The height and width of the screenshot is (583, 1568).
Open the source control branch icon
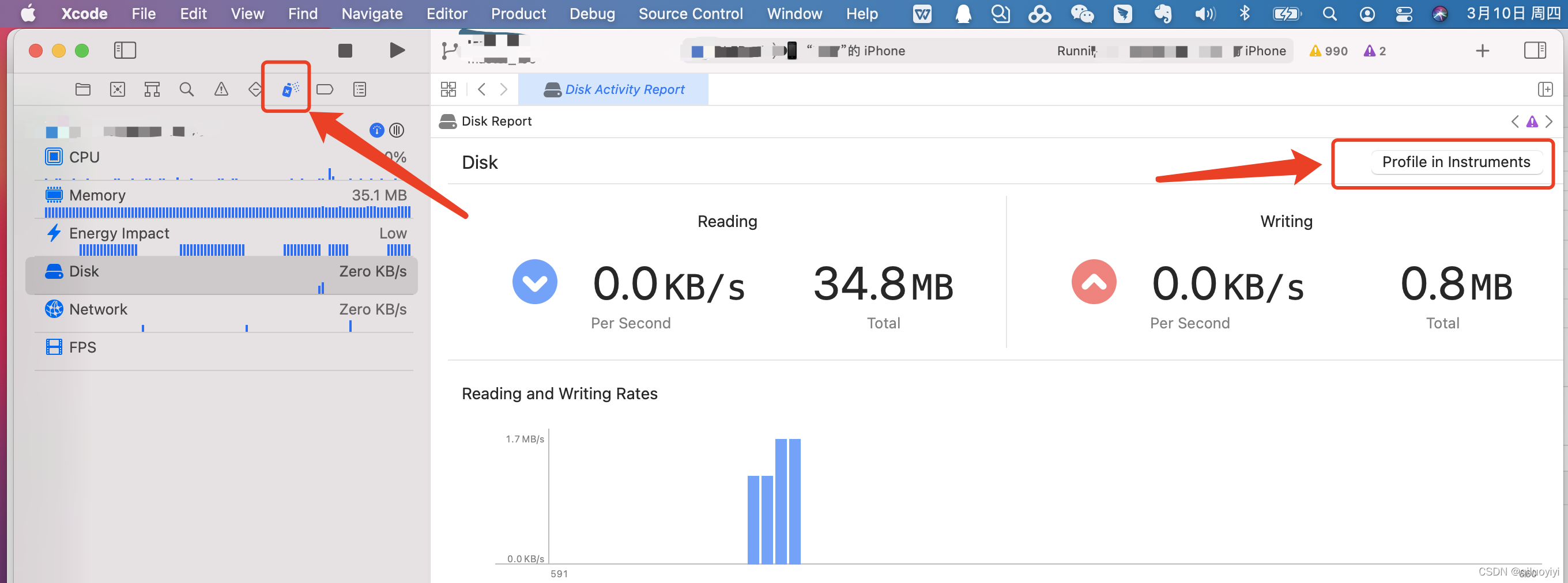pyautogui.click(x=449, y=51)
